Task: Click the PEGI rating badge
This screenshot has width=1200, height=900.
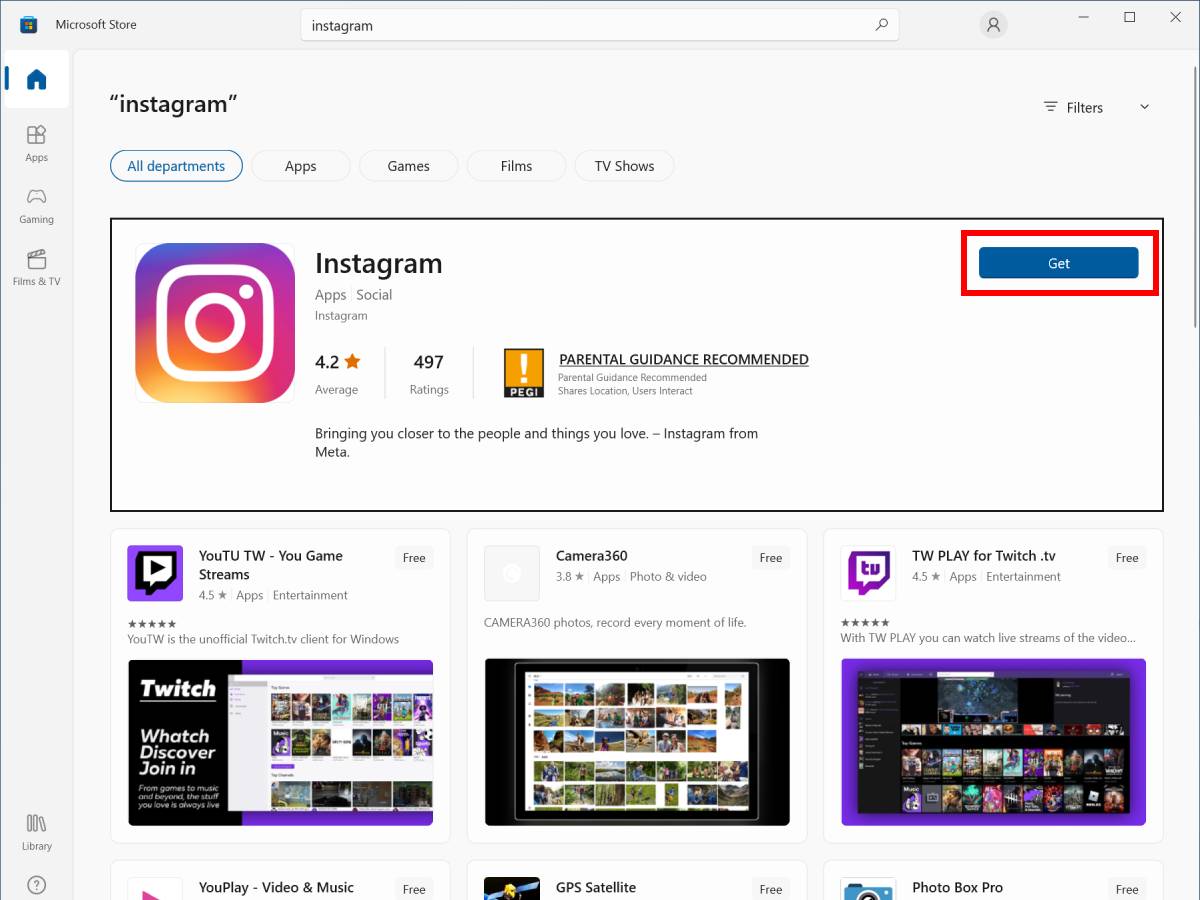Action: click(524, 373)
